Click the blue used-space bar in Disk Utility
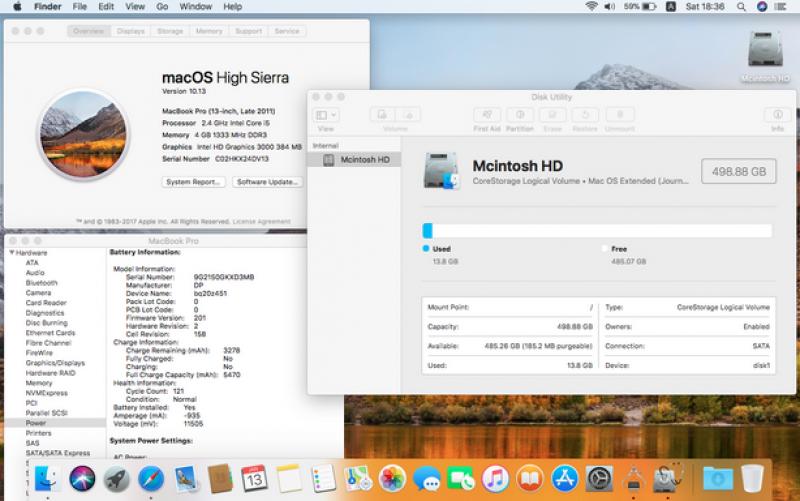 428,231
